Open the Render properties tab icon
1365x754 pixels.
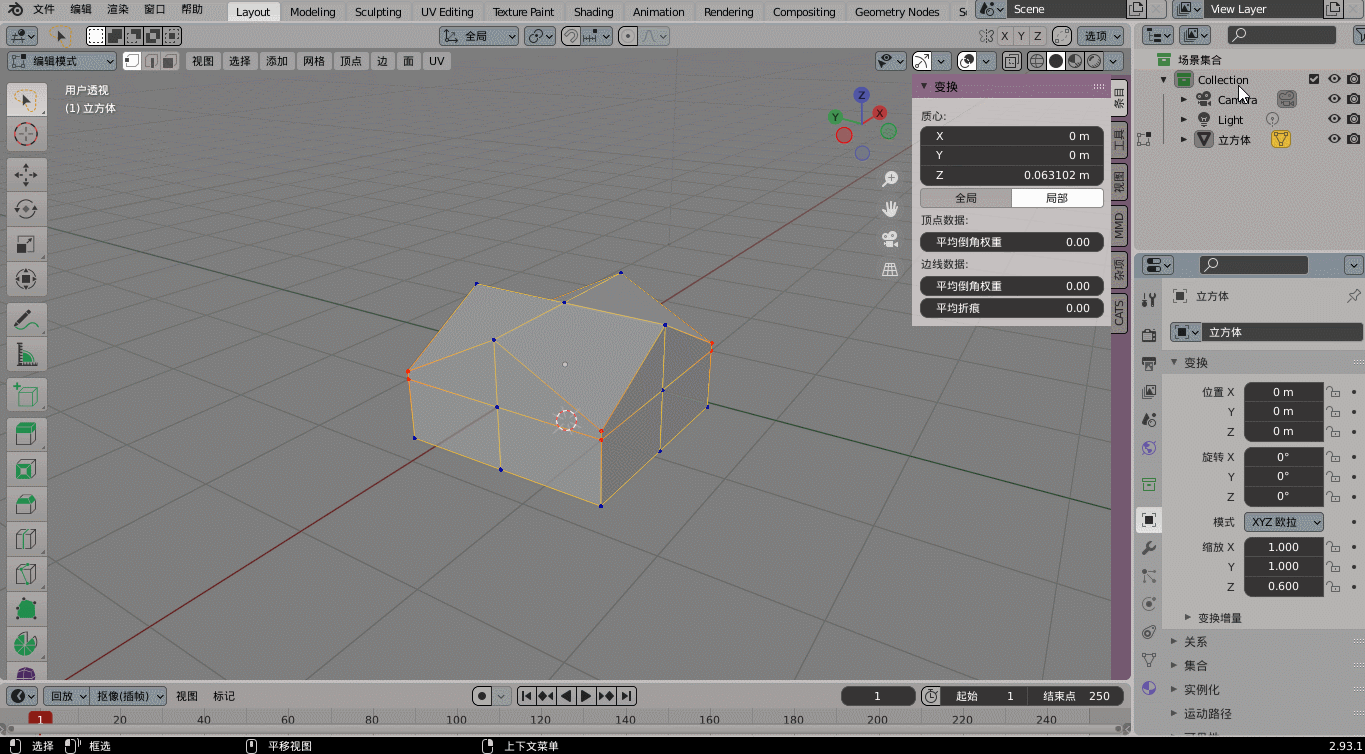1149,335
